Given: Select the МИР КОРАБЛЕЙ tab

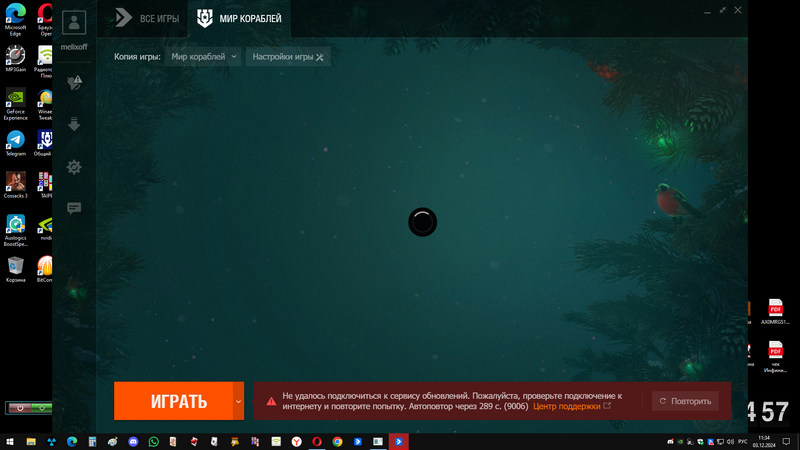Looking at the screenshot, I should click(x=239, y=18).
